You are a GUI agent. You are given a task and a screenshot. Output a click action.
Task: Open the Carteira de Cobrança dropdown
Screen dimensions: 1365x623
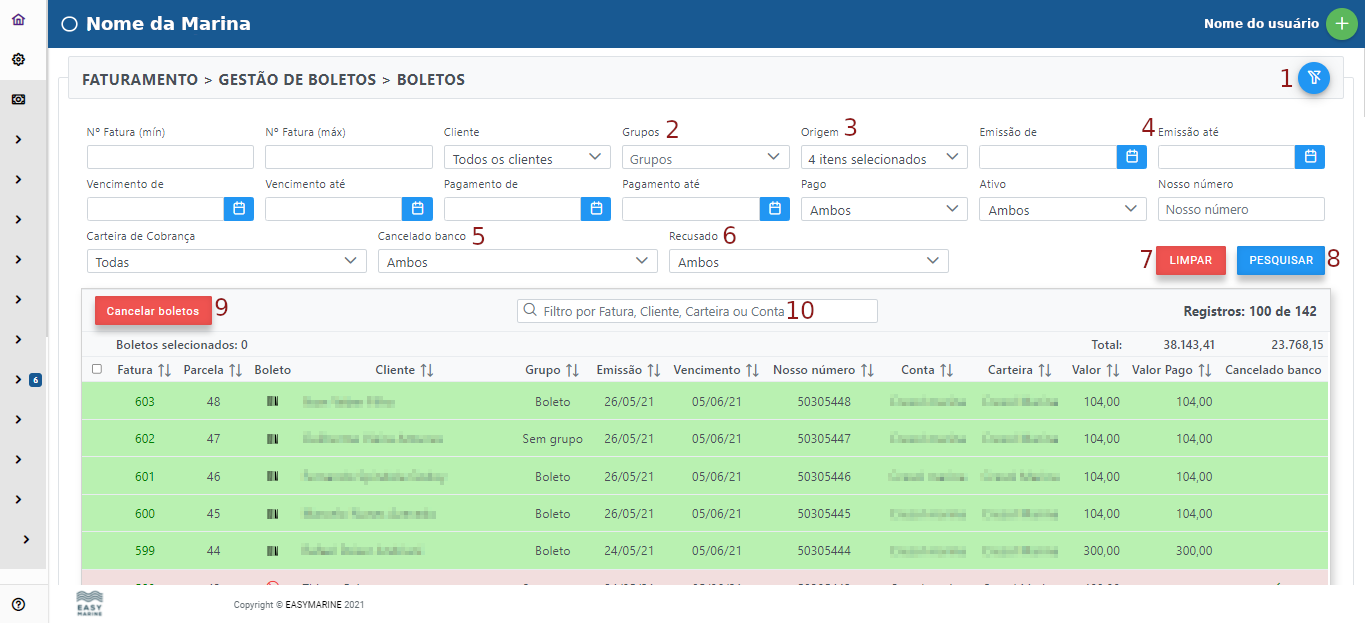tap(226, 262)
